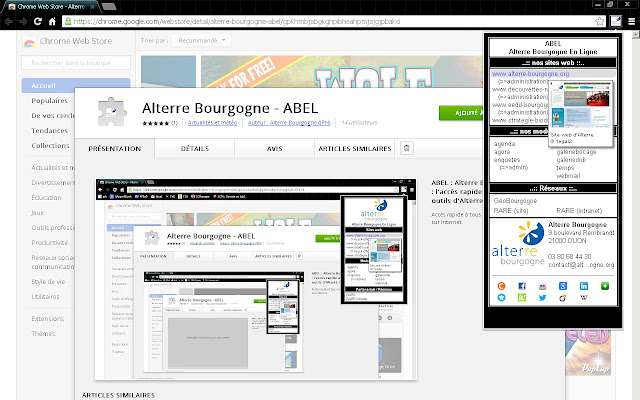Open the Flickr icon in ABEL popup
The height and width of the screenshot is (400, 640).
[542, 287]
